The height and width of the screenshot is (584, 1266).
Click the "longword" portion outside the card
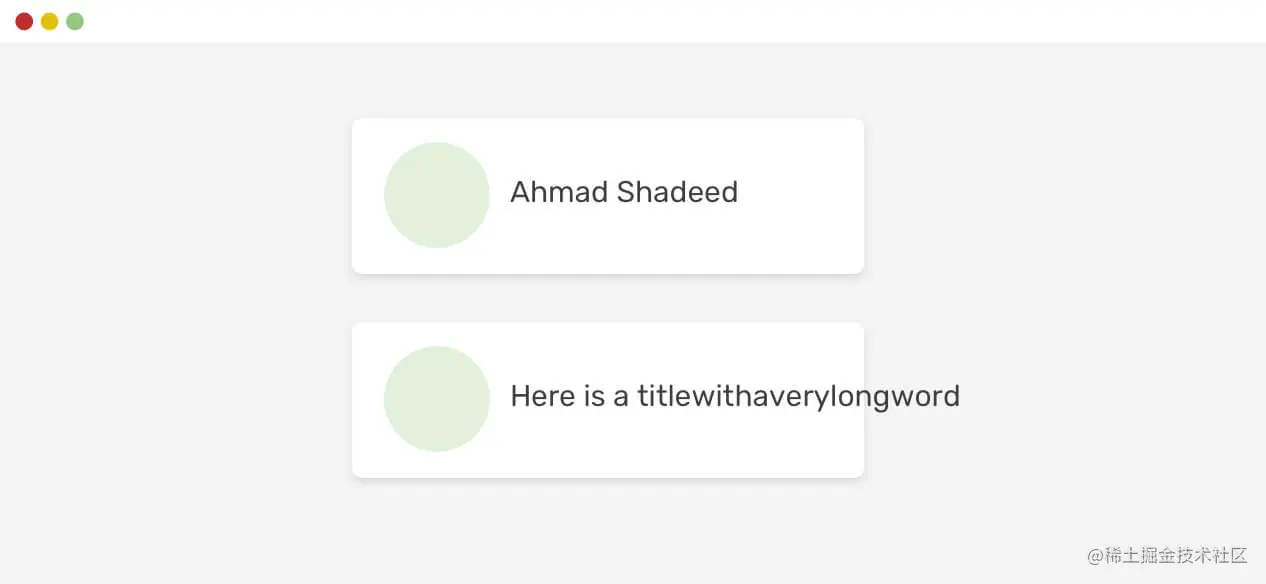[912, 397]
